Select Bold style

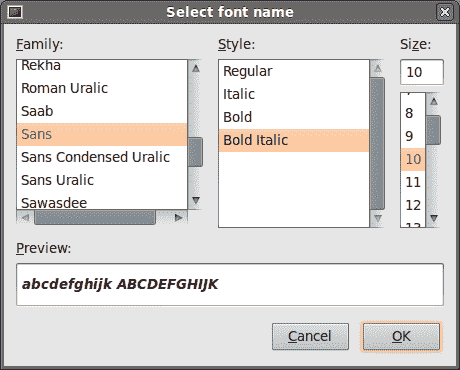coord(294,117)
